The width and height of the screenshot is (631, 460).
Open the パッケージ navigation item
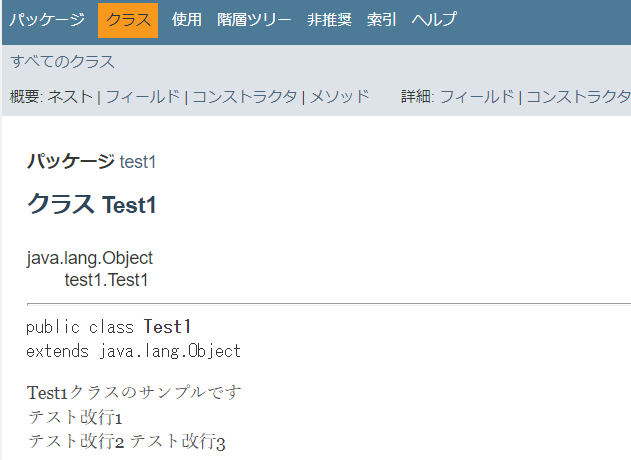click(x=47, y=20)
